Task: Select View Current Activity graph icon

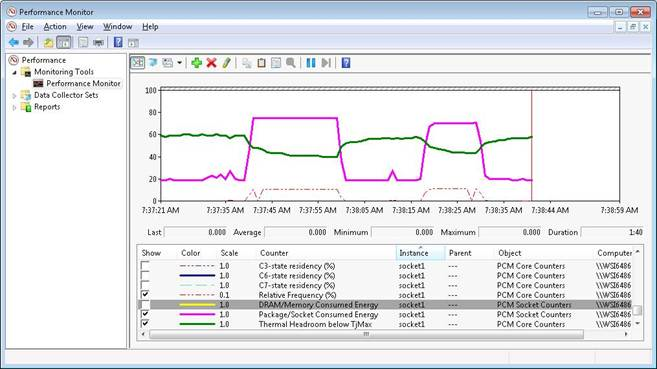Action: [137, 63]
